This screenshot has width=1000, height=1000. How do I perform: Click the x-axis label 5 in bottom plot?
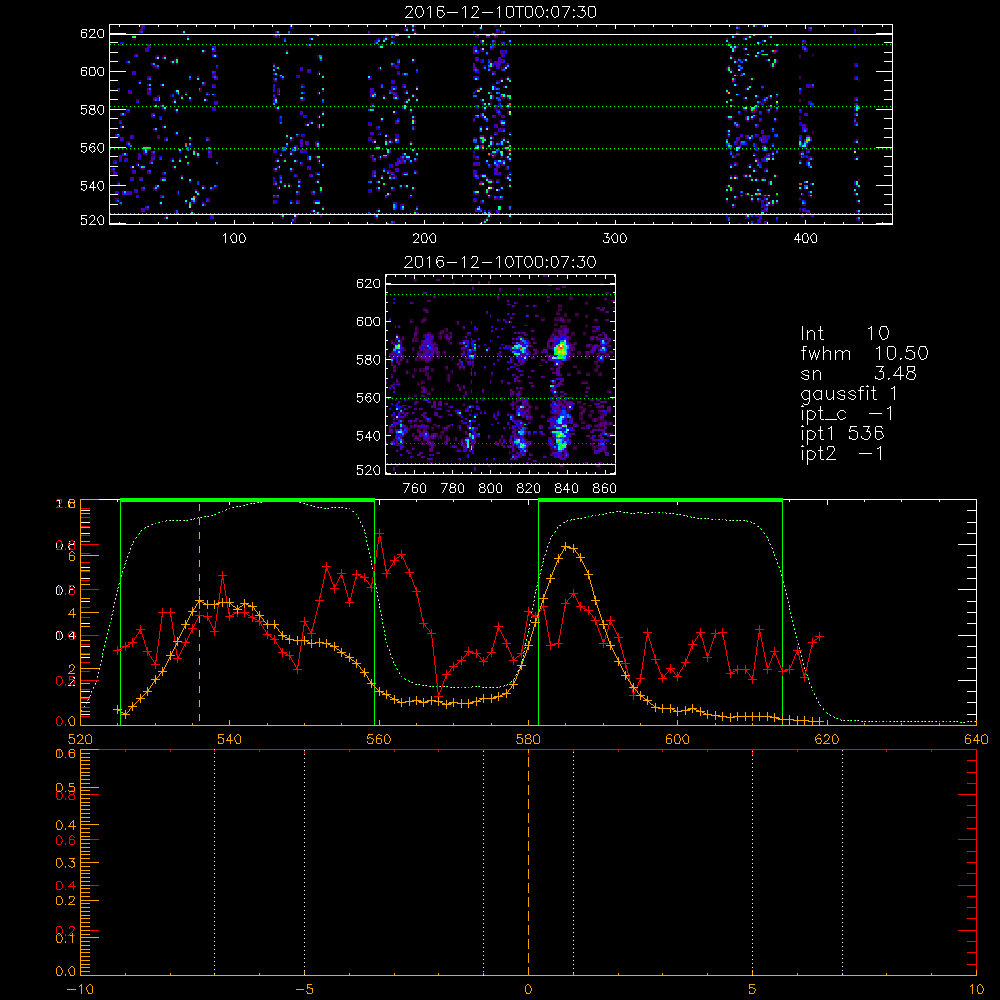(753, 990)
